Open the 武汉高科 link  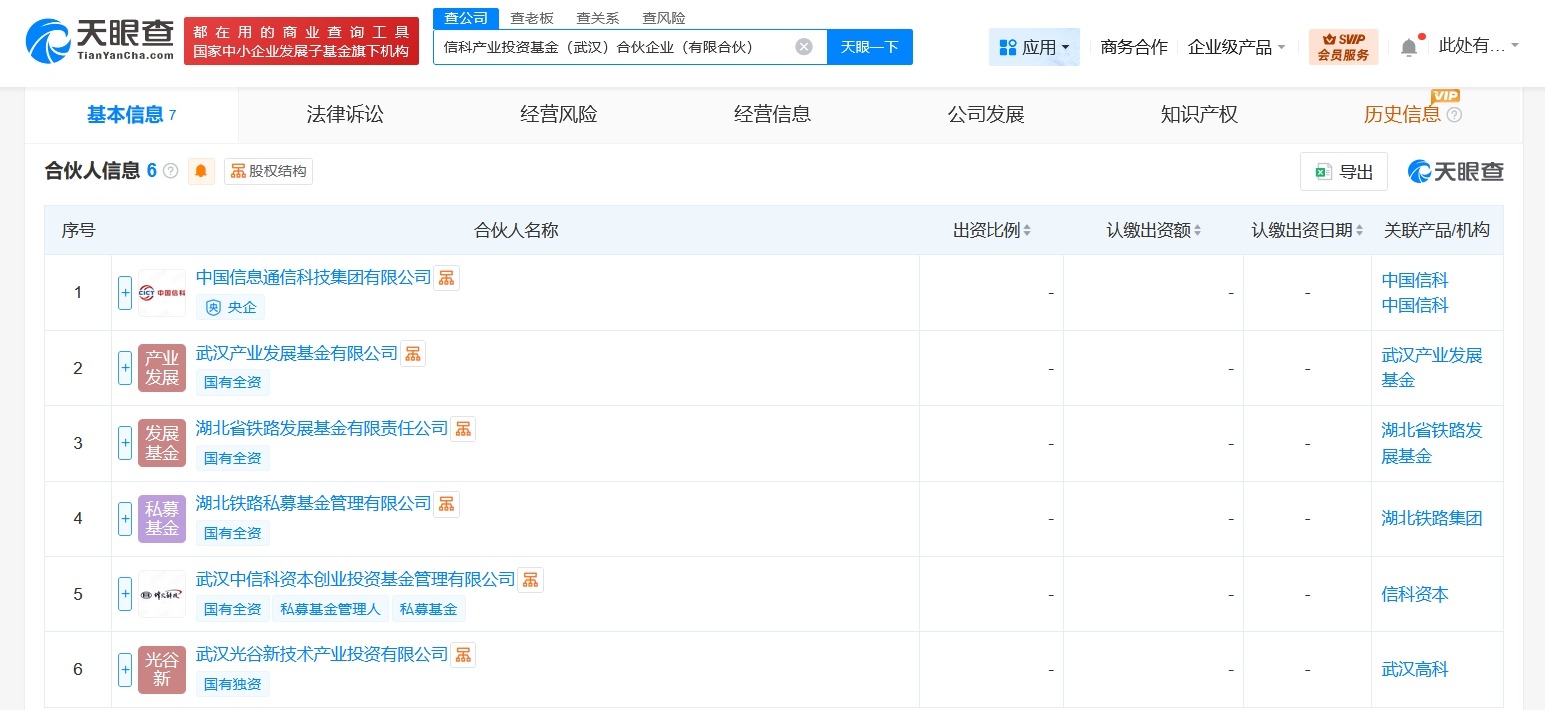pyautogui.click(x=1414, y=669)
